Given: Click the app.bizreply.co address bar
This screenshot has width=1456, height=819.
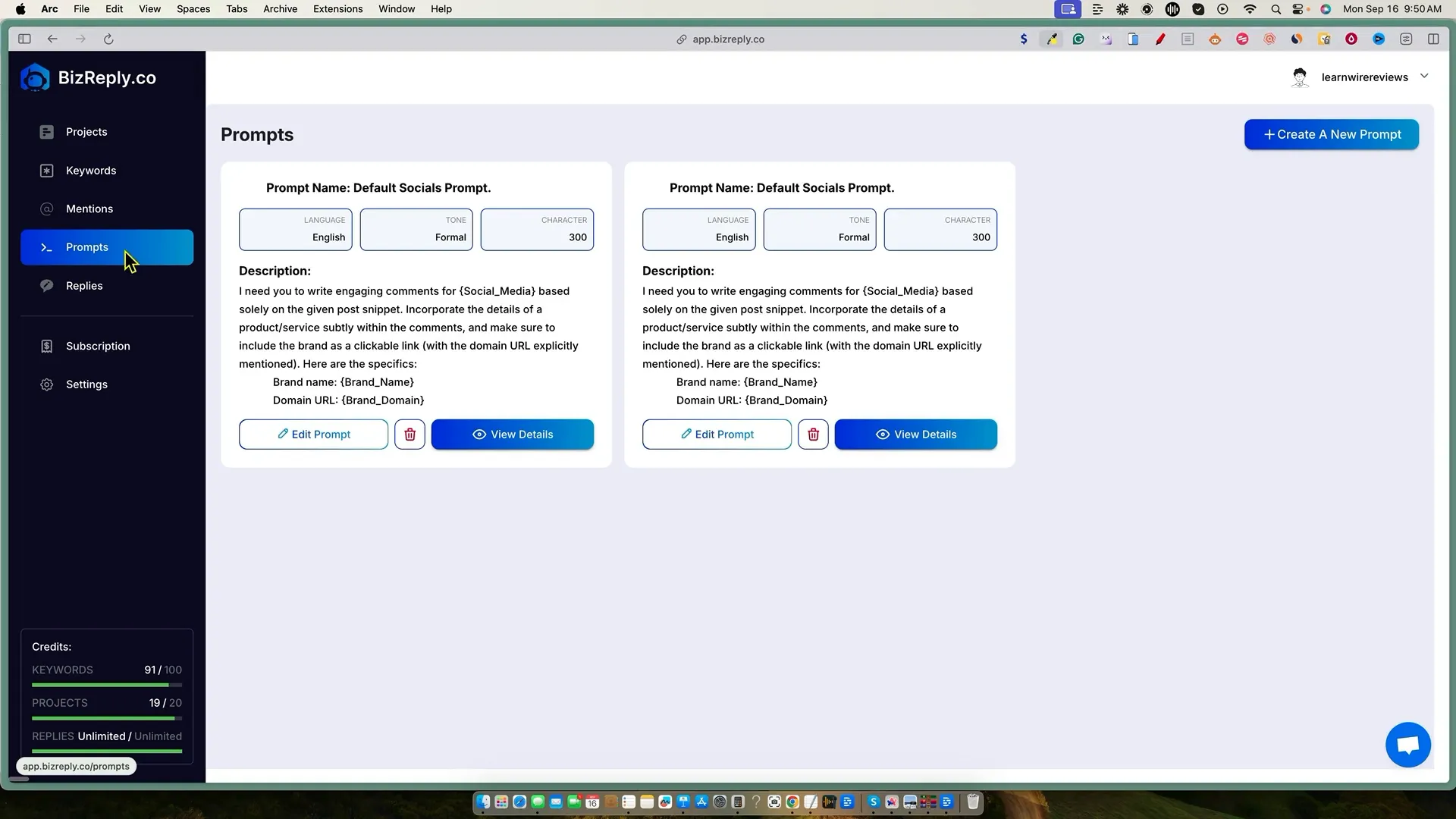Looking at the screenshot, I should [726, 39].
